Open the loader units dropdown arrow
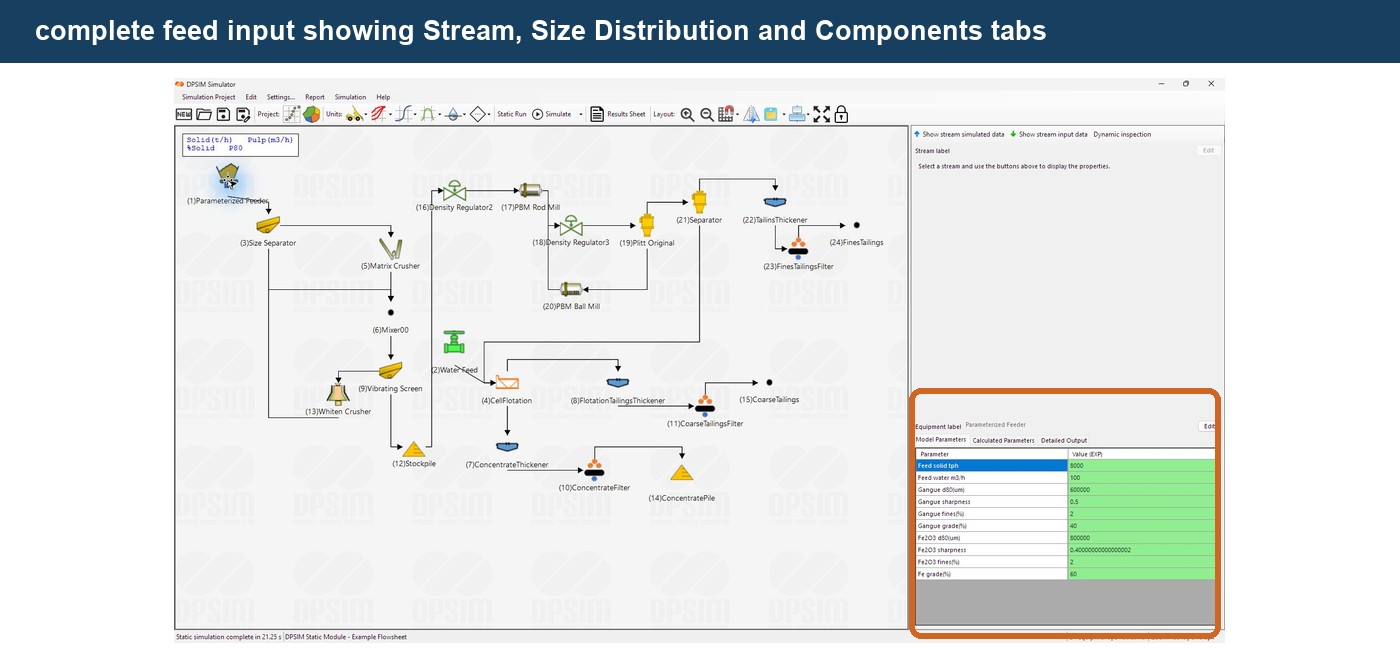 366,115
